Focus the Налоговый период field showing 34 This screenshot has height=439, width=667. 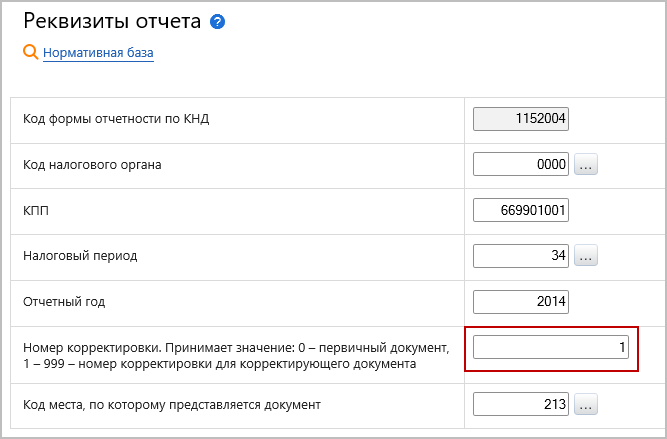click(x=521, y=256)
